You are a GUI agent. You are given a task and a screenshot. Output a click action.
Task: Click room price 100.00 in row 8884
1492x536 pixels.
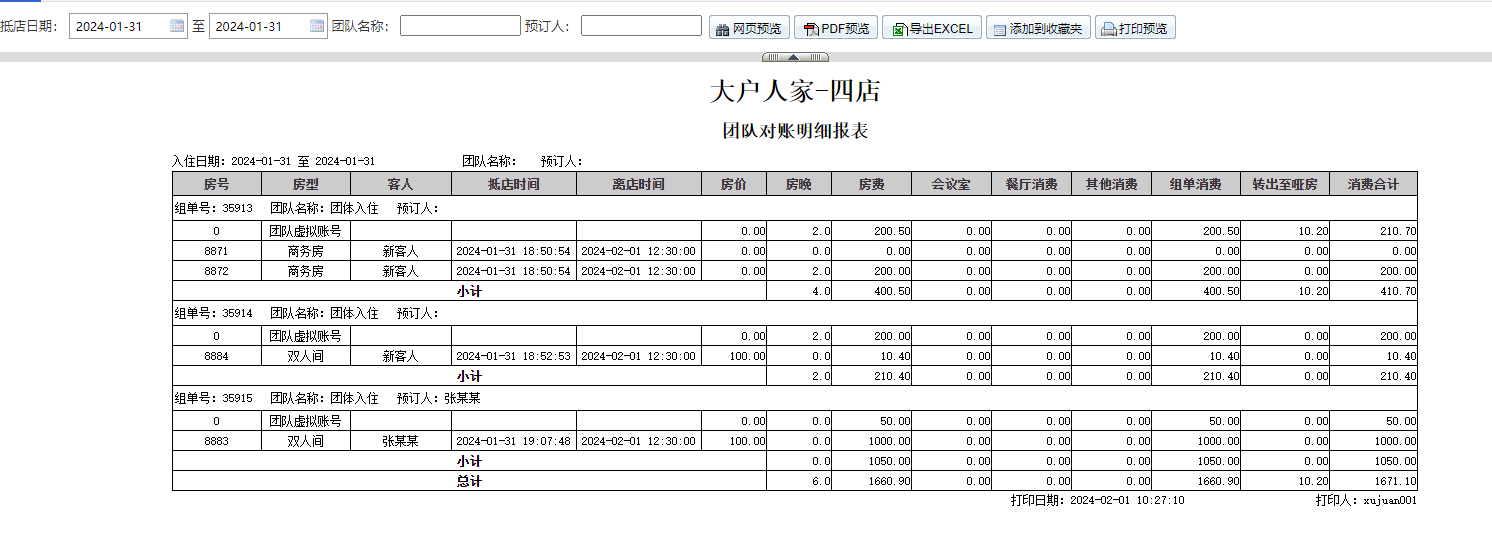[x=734, y=356]
